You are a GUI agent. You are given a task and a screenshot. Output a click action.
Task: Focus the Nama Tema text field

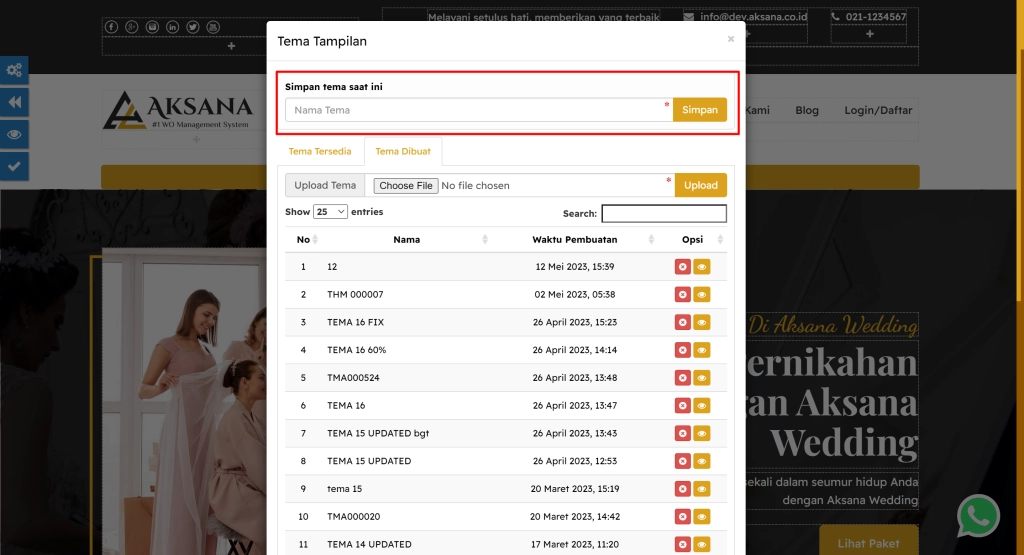pyautogui.click(x=478, y=110)
